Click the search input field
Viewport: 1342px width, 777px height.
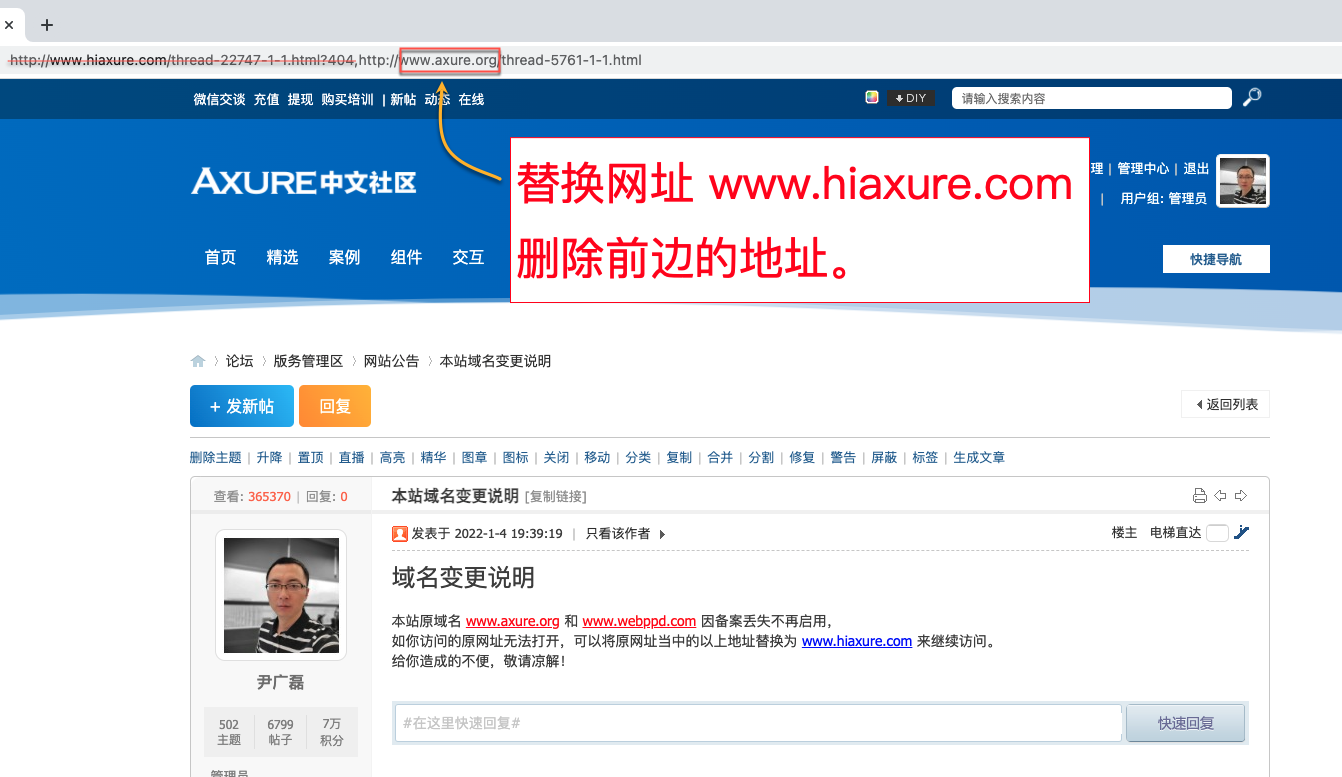pyautogui.click(x=1092, y=98)
